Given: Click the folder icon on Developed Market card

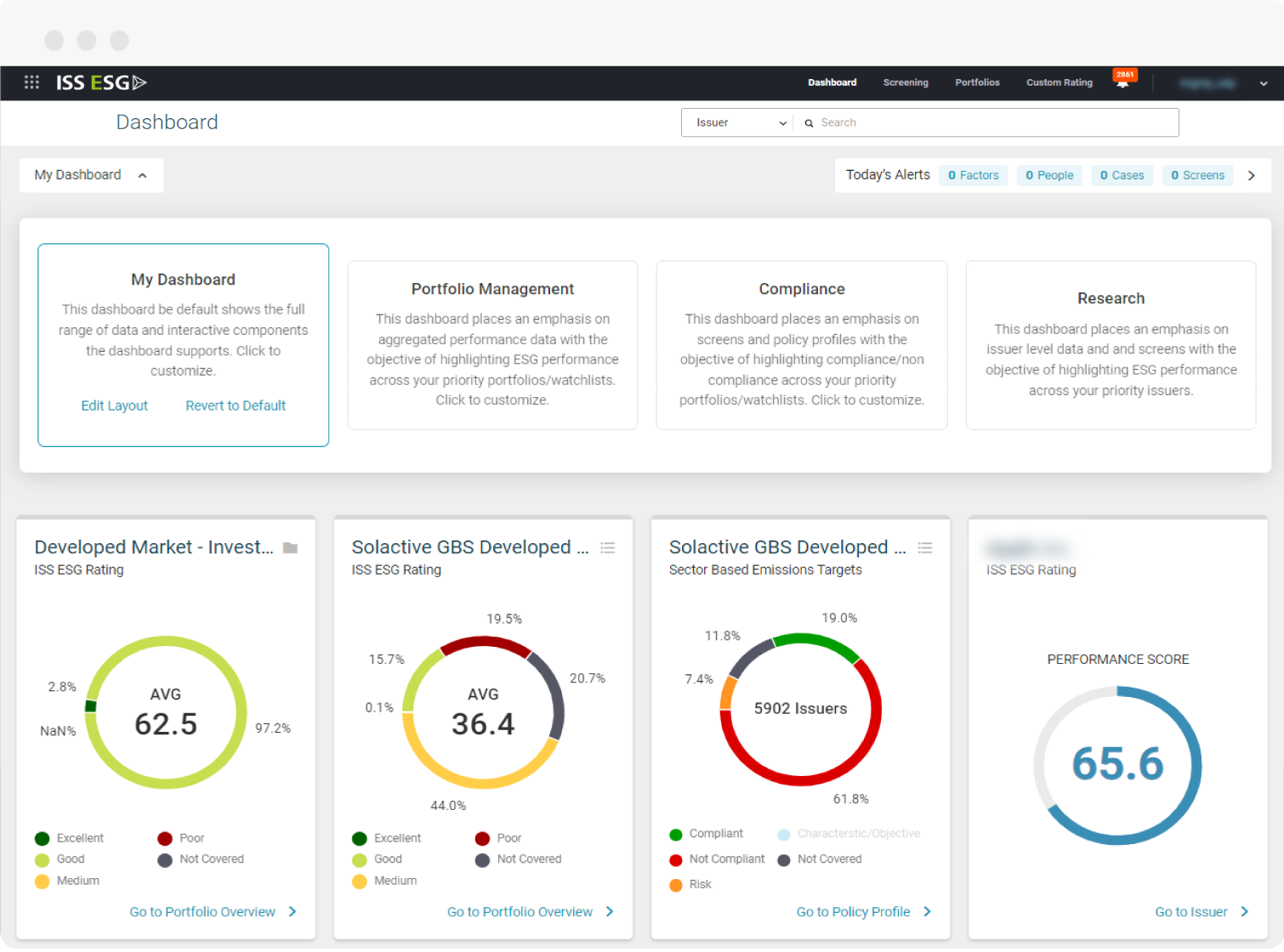Looking at the screenshot, I should pos(290,548).
